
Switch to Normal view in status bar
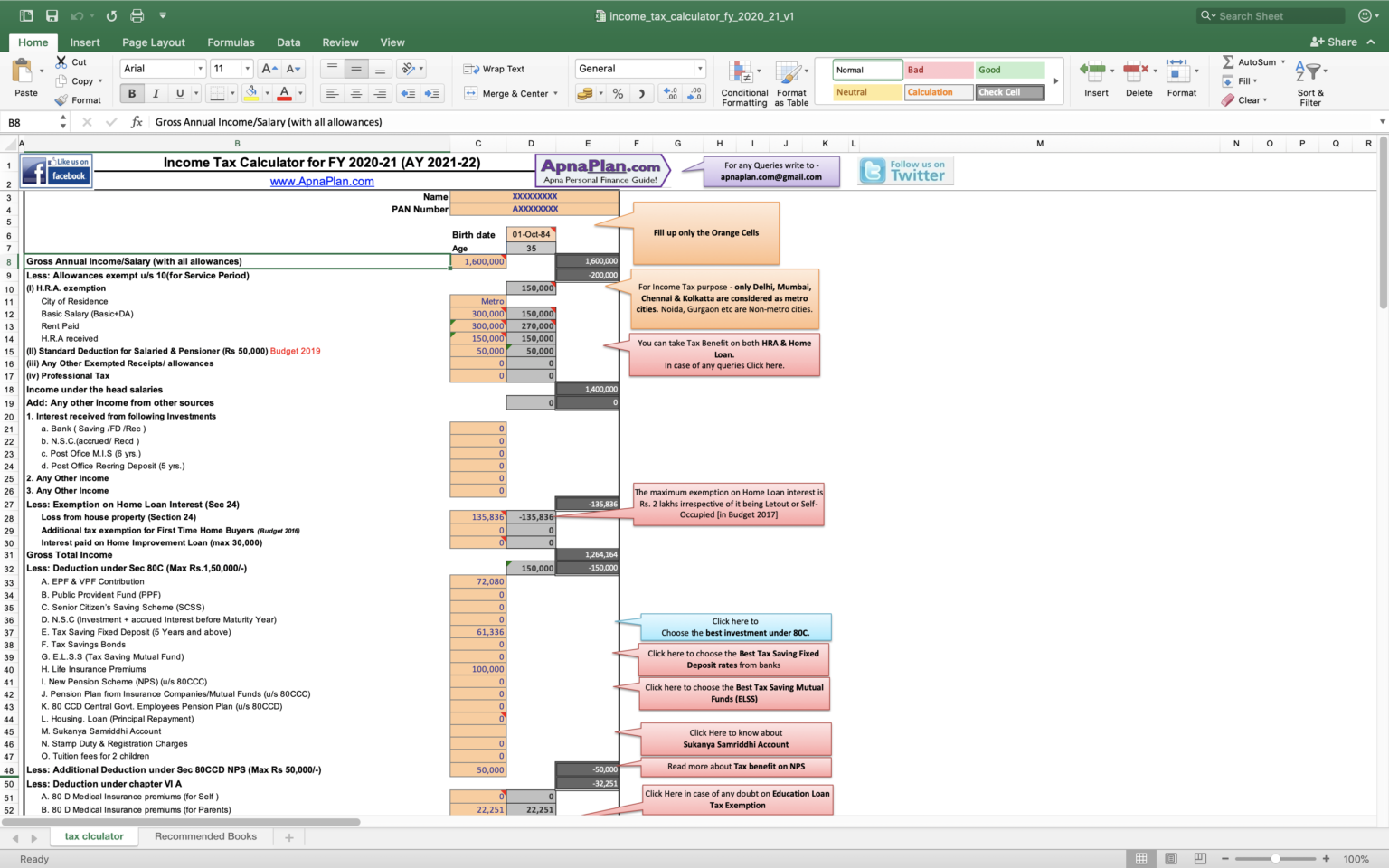1141,859
